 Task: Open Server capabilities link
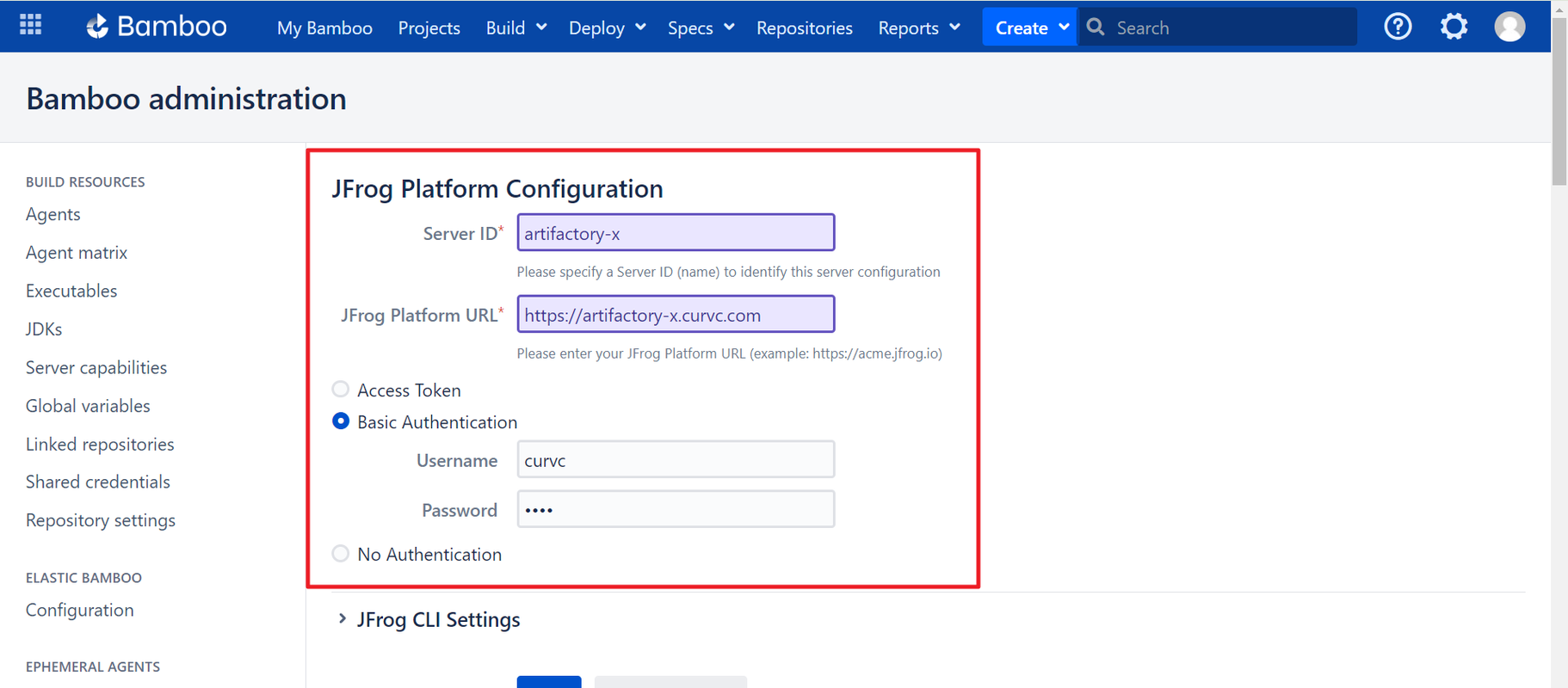(x=96, y=367)
